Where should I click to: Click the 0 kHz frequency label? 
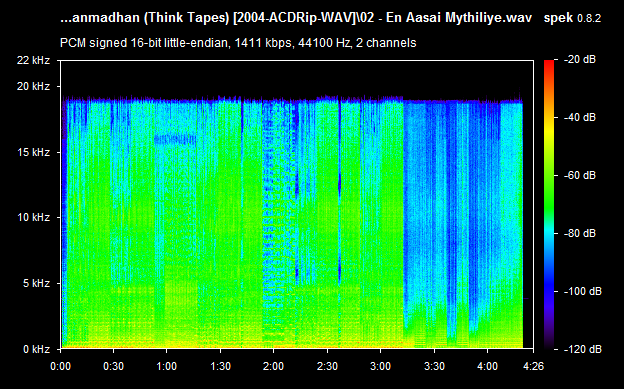click(x=37, y=349)
